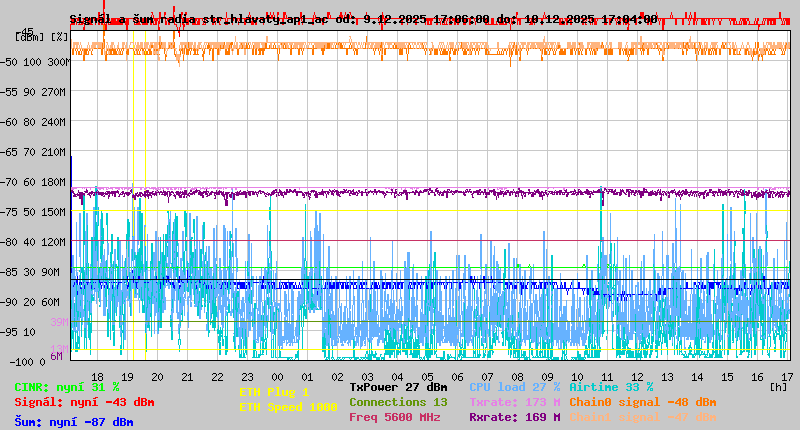Click hour '06' on the time axis
The height and width of the screenshot is (430, 800).
tap(458, 377)
